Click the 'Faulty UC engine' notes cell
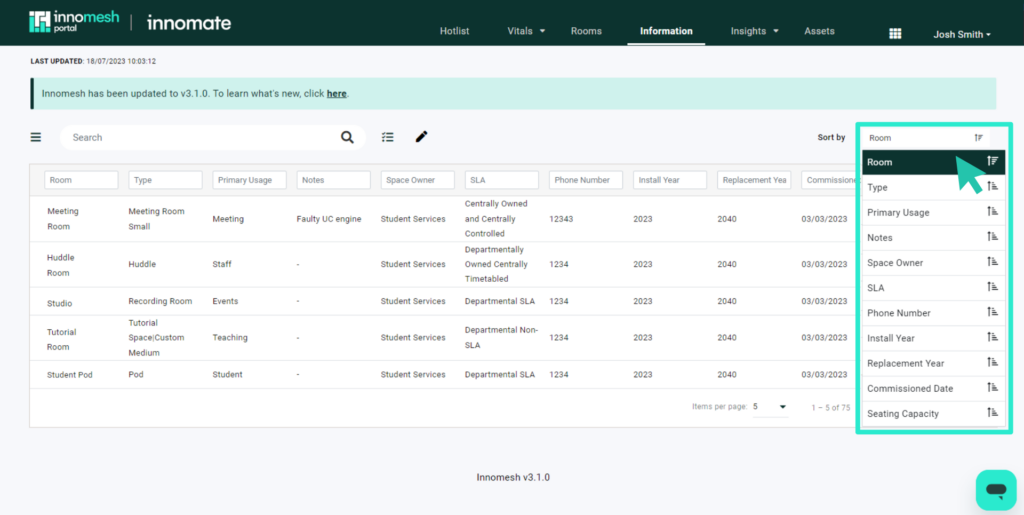The height and width of the screenshot is (515, 1024). click(x=329, y=219)
